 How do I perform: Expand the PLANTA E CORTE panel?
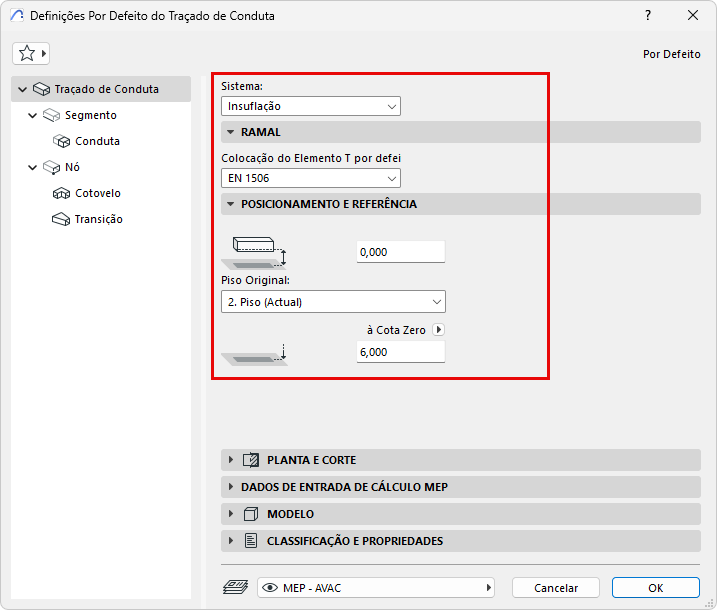231,460
